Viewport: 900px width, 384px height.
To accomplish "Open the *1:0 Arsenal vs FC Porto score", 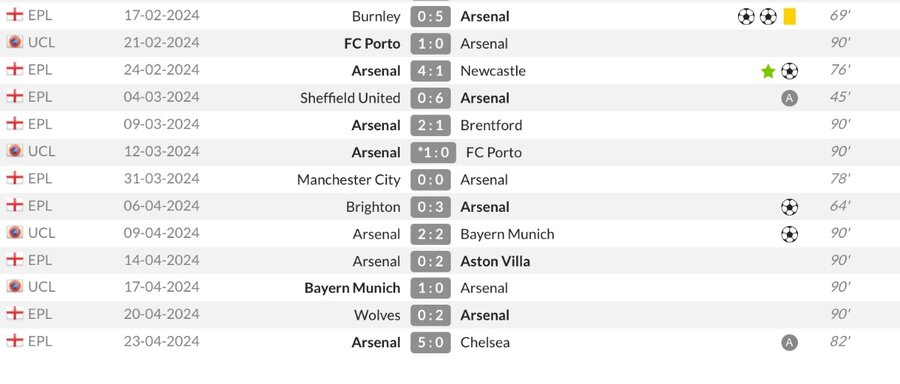I will pyautogui.click(x=433, y=153).
